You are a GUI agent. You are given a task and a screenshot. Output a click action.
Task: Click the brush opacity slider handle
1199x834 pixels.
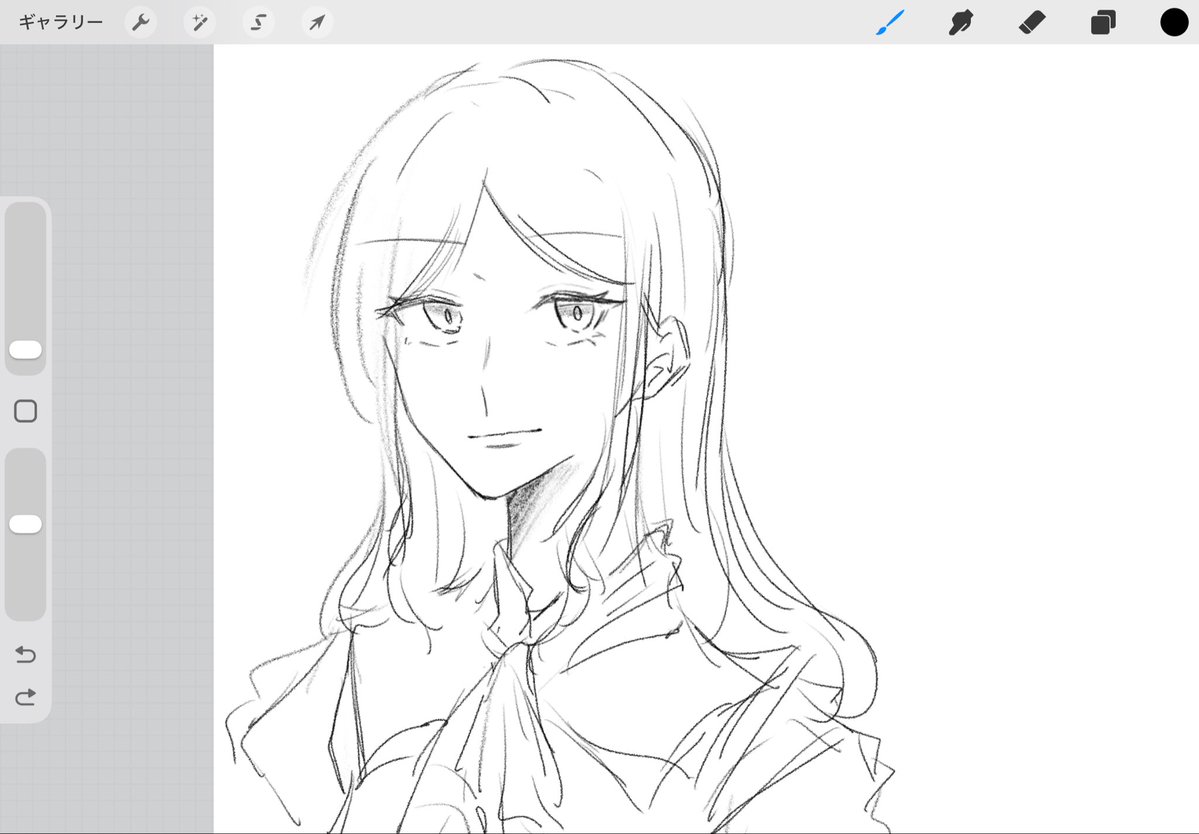[x=25, y=524]
